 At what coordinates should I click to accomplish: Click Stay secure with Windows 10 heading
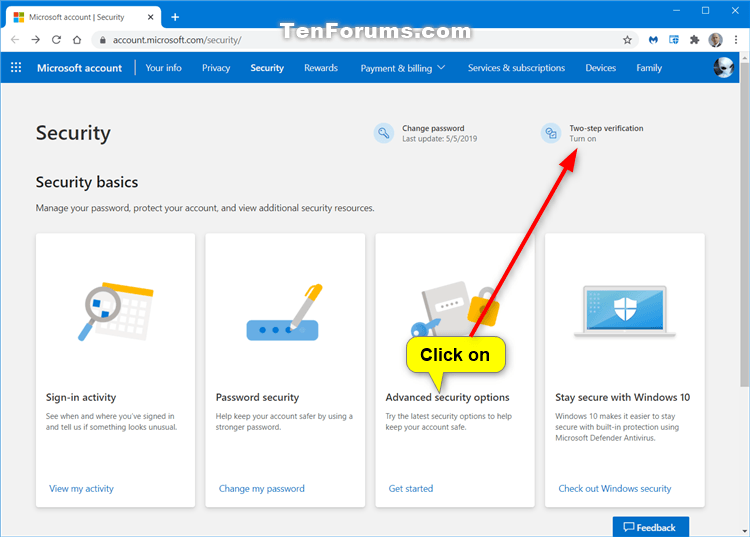tap(622, 397)
